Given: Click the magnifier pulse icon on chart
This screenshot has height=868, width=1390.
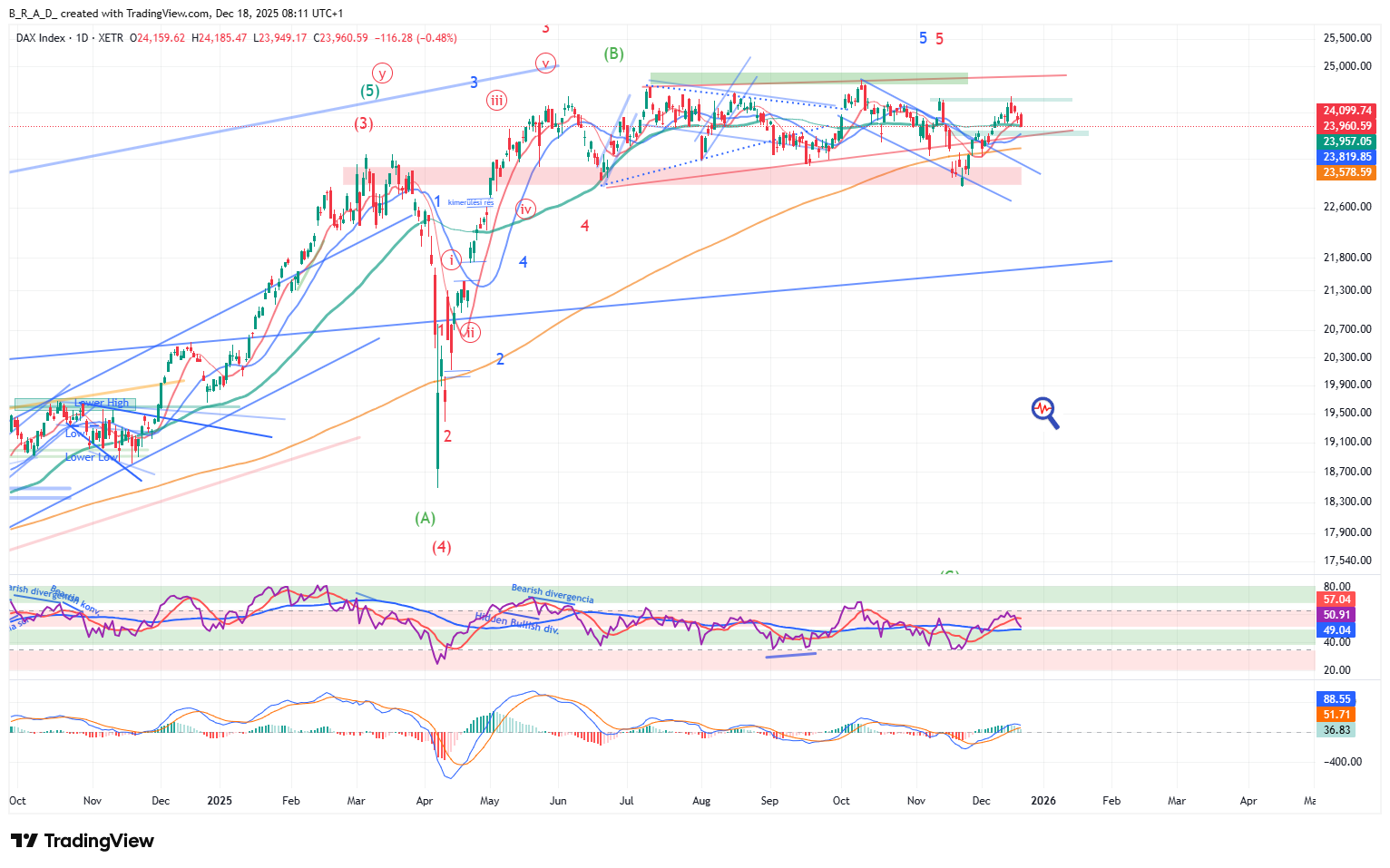Looking at the screenshot, I should tap(1044, 413).
